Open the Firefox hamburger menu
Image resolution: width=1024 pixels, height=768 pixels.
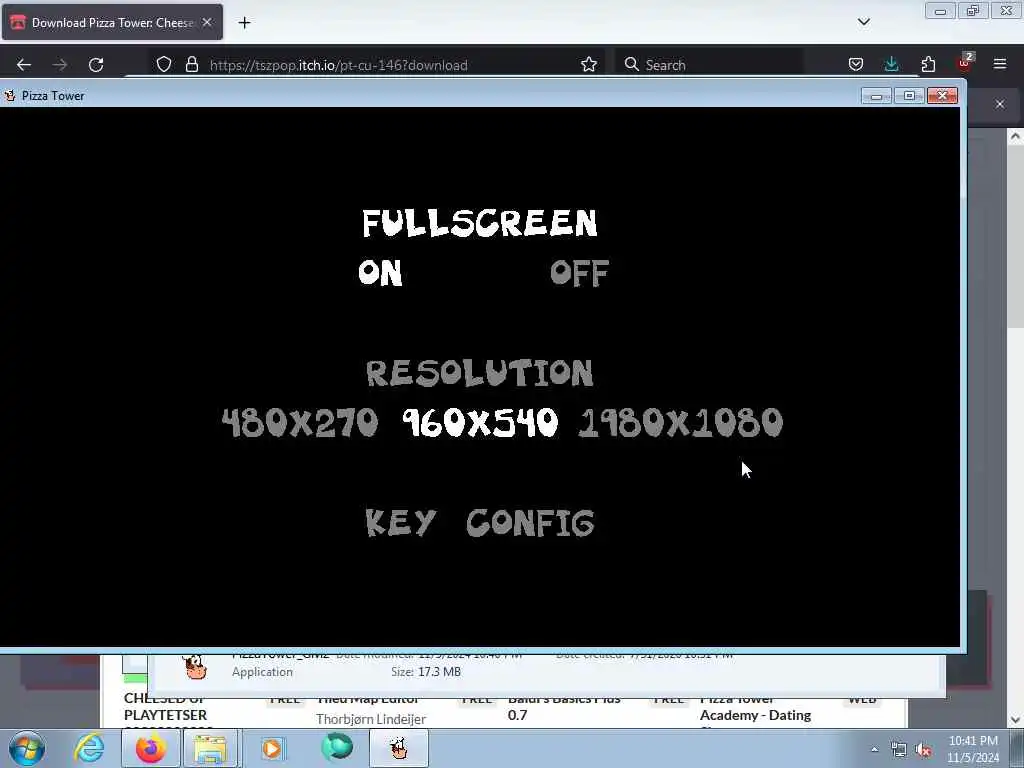(1000, 65)
